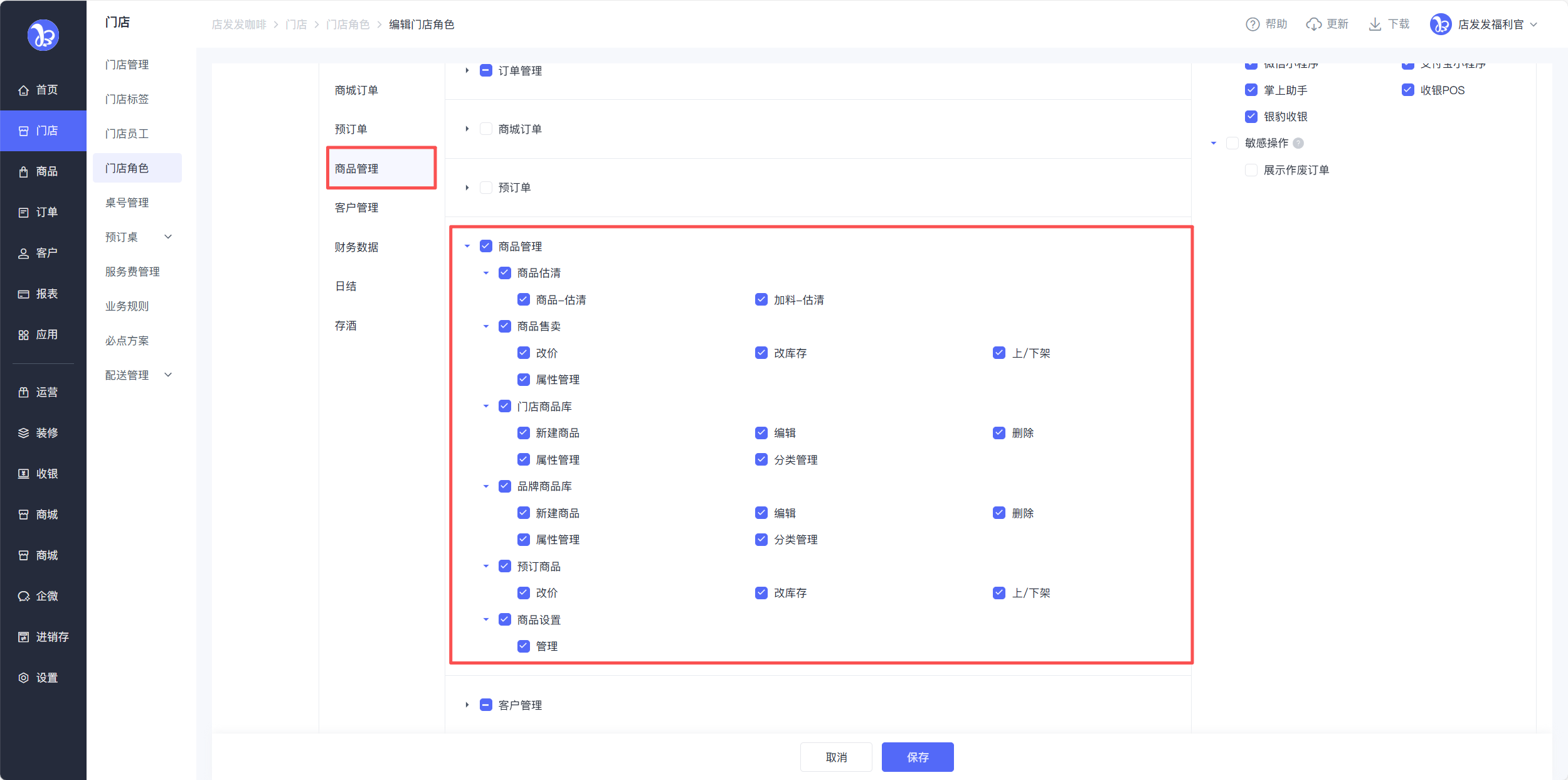Click the home icon in sidebar
Screen dimensions: 1568x780
click(23, 90)
